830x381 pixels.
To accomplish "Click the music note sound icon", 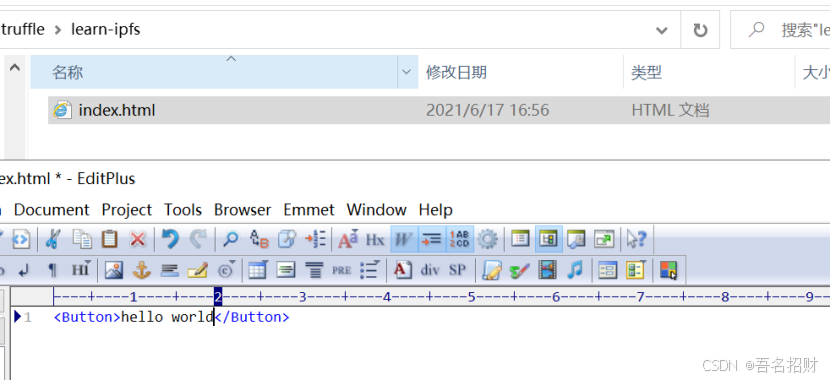I will pos(575,270).
